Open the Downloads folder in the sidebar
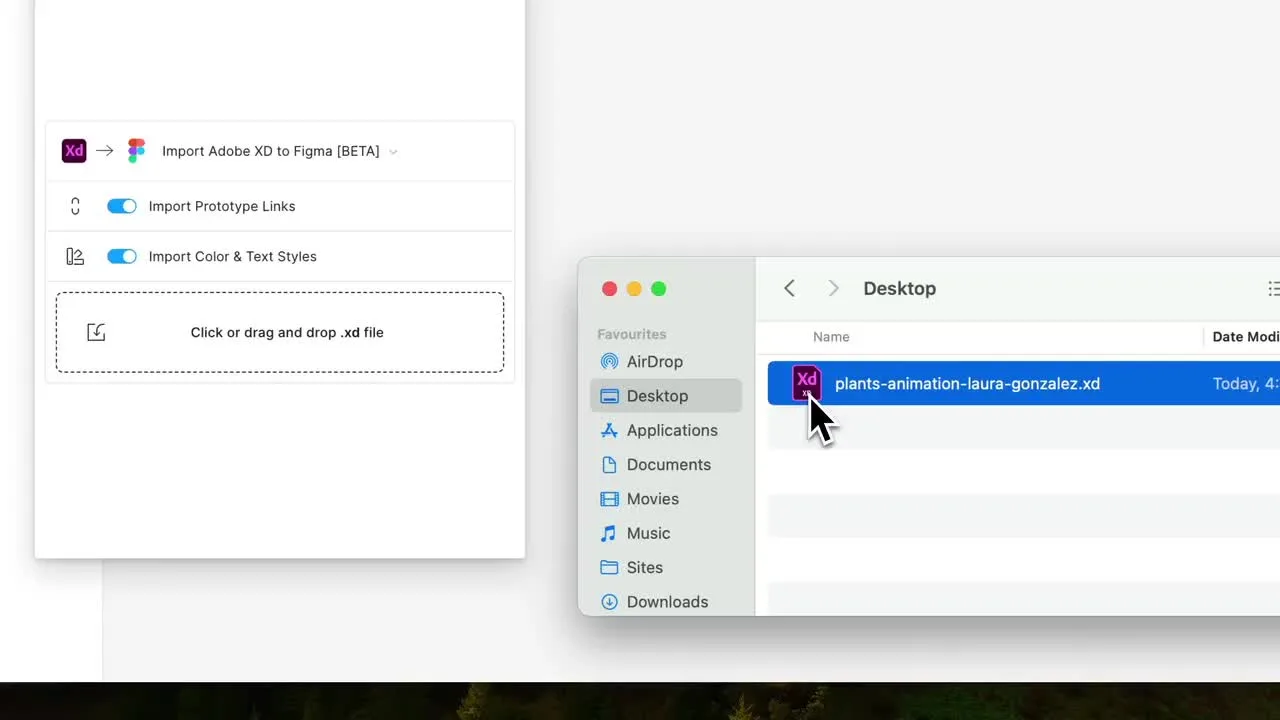Image resolution: width=1280 pixels, height=720 pixels. click(667, 601)
